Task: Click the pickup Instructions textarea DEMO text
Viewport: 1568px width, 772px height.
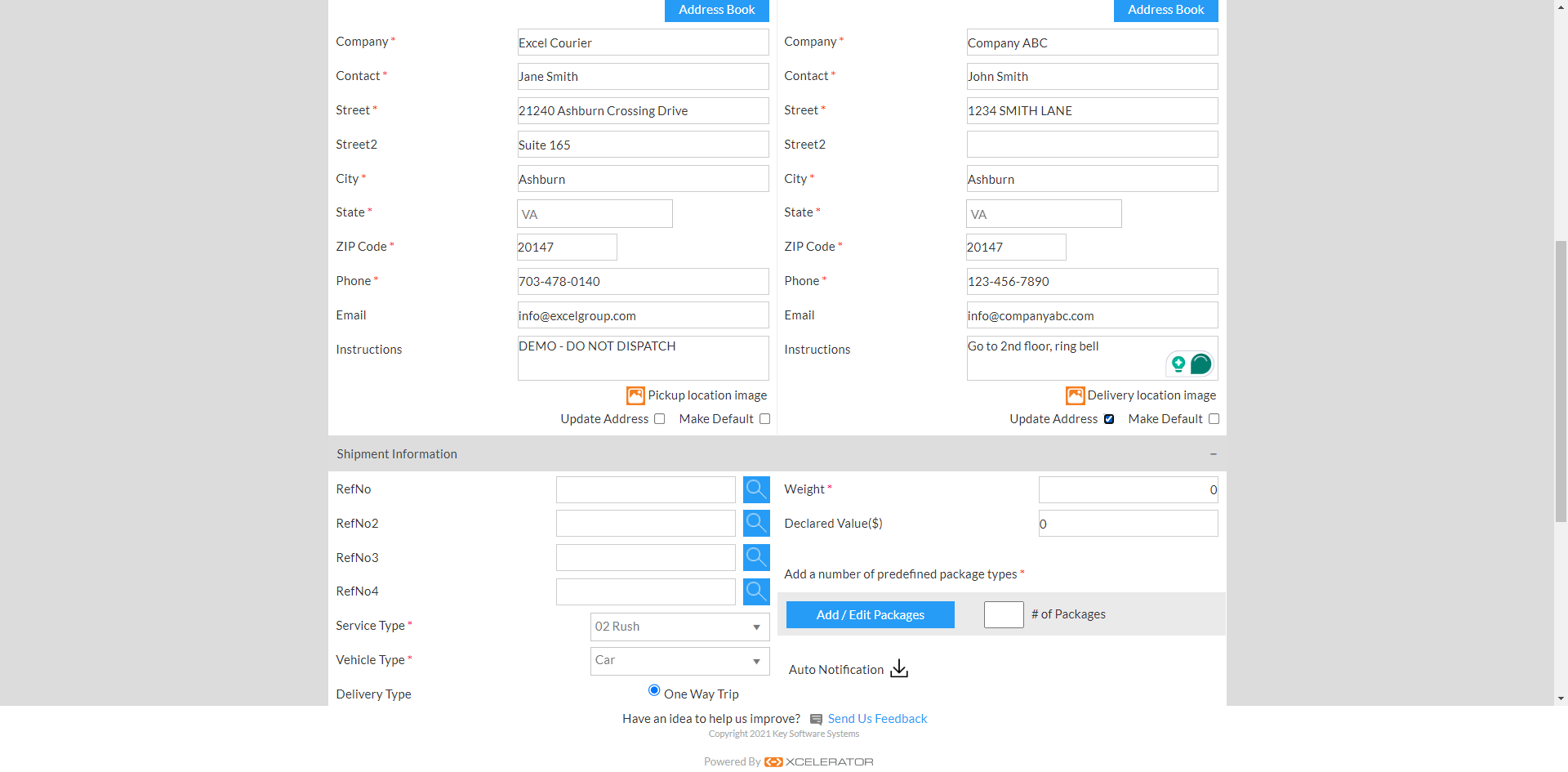Action: 644,358
